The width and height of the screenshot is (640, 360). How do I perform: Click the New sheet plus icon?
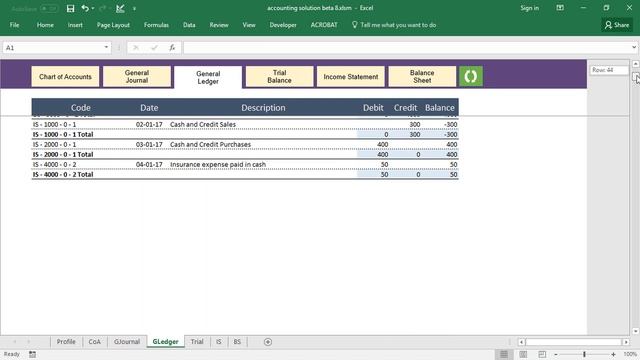(x=268, y=342)
